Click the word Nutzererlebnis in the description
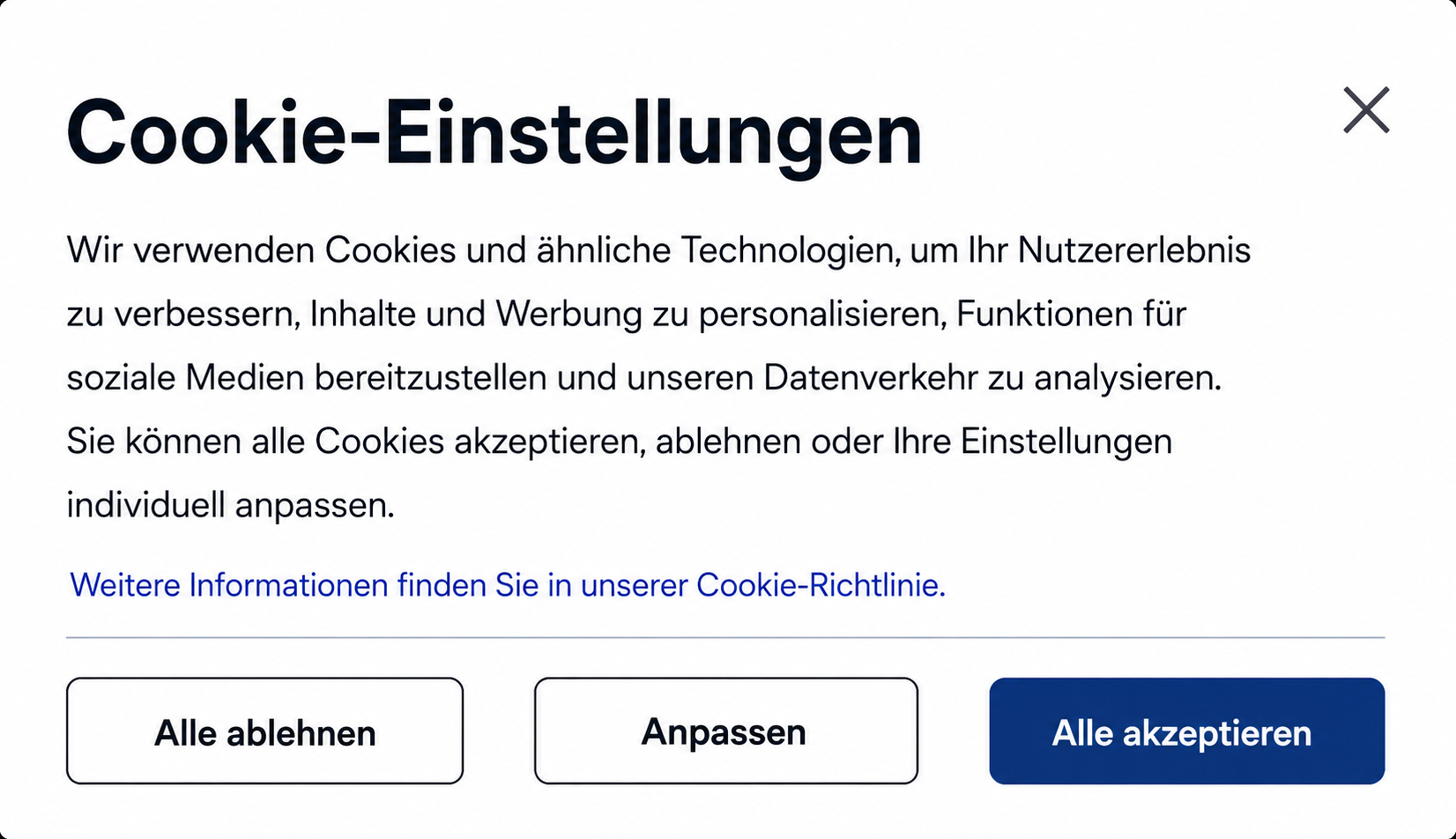Viewport: 1456px width, 839px height. [x=1134, y=250]
